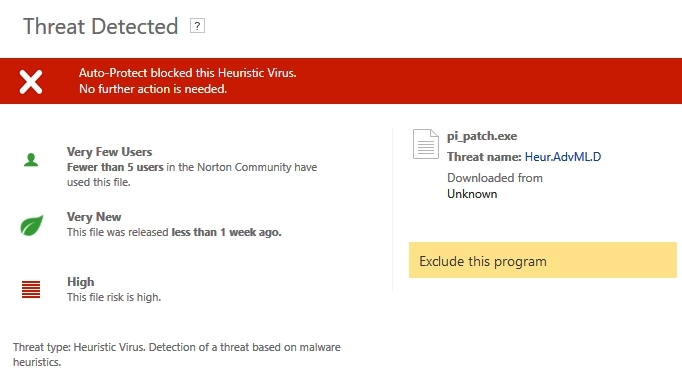
Task: Select the Very New heading
Action: (x=94, y=217)
